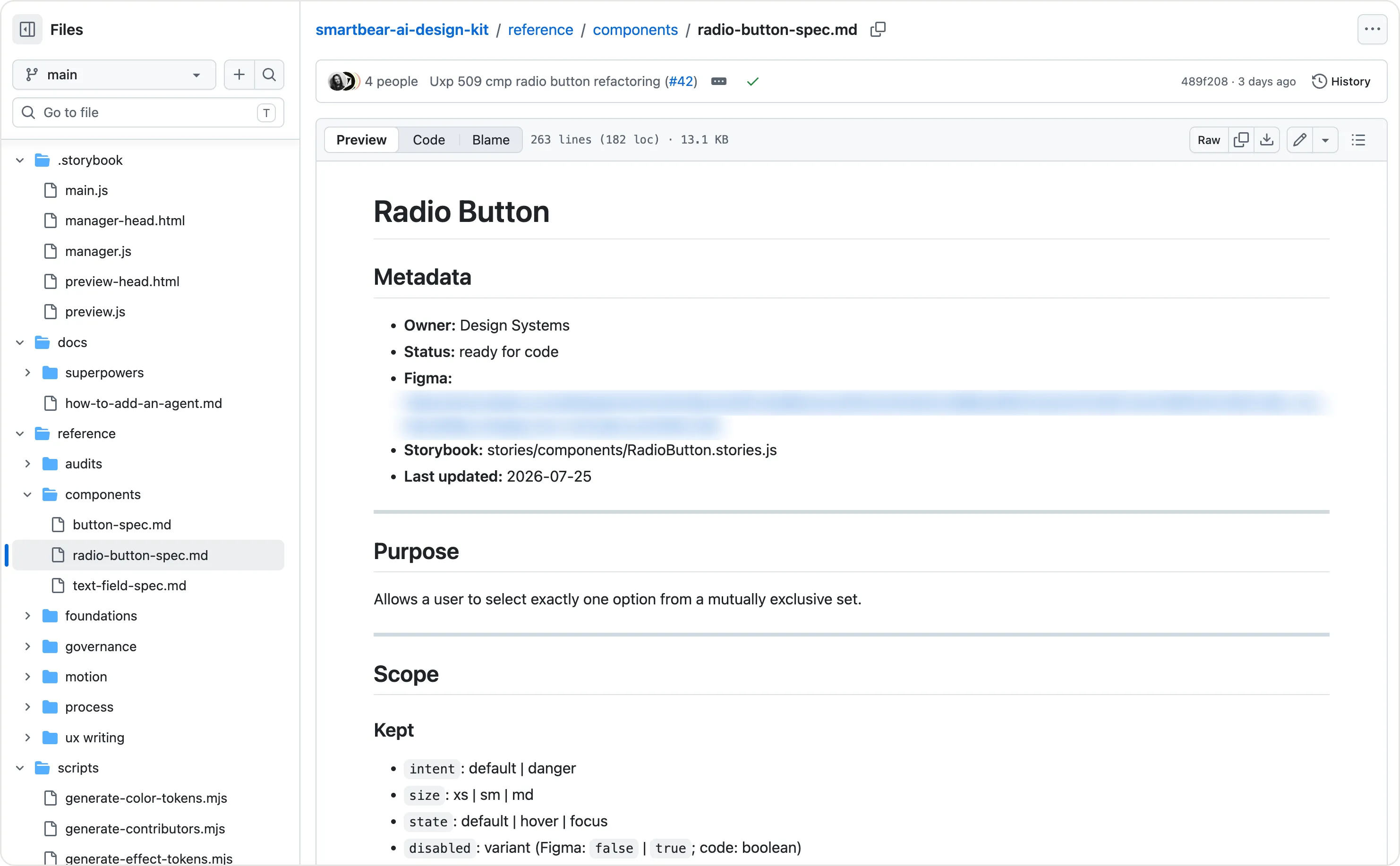Open the document outline icon
This screenshot has width=1400, height=866.
click(1358, 140)
